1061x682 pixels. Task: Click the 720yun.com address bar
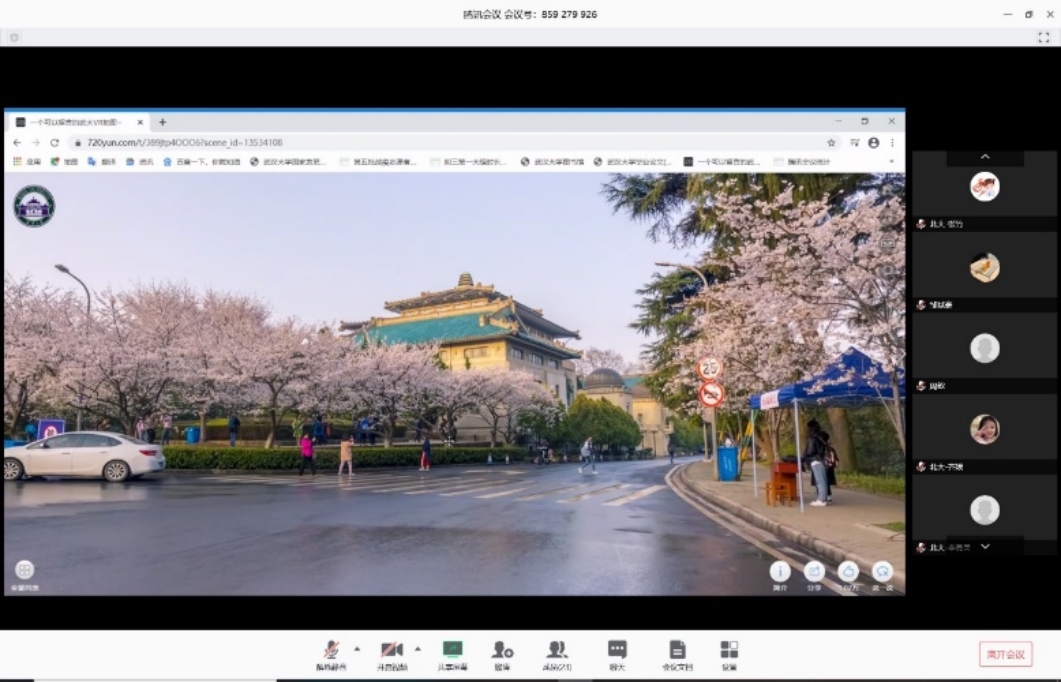click(400, 143)
